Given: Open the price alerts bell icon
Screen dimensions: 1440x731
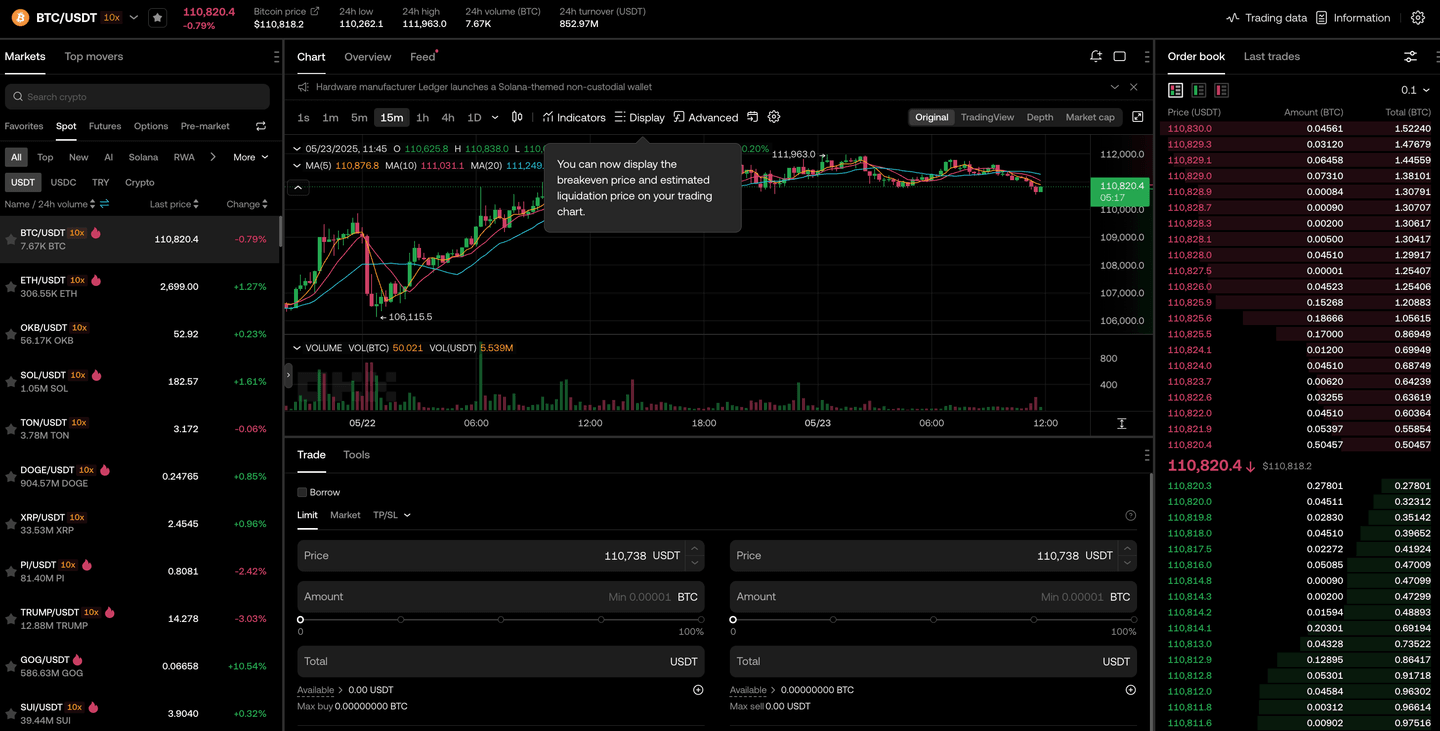Looking at the screenshot, I should point(1095,57).
